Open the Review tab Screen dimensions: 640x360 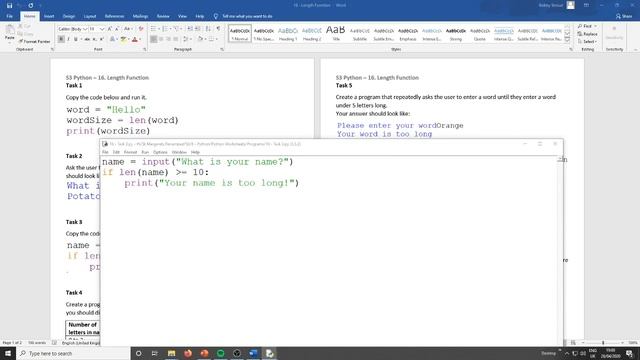coord(163,16)
